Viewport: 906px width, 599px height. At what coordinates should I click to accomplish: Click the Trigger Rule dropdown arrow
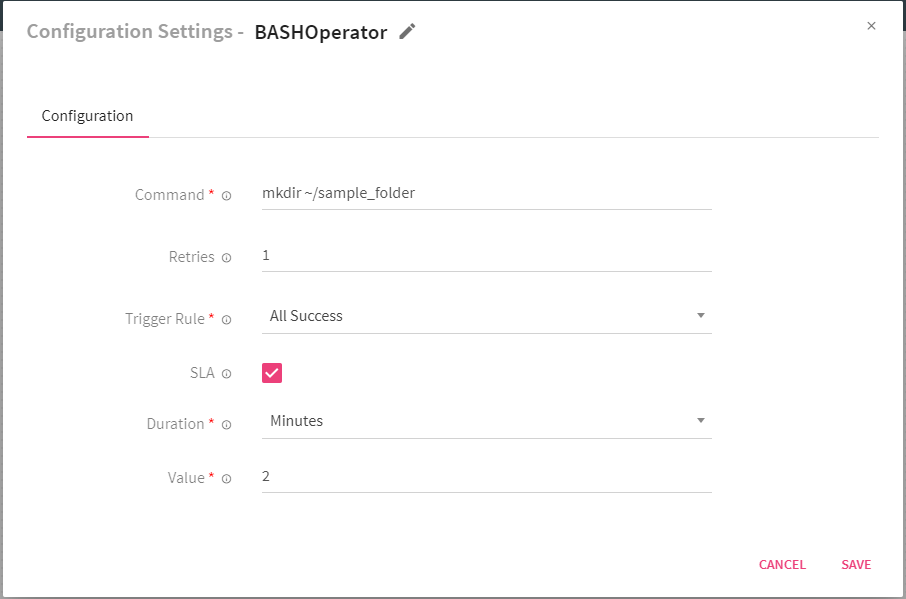click(x=701, y=314)
